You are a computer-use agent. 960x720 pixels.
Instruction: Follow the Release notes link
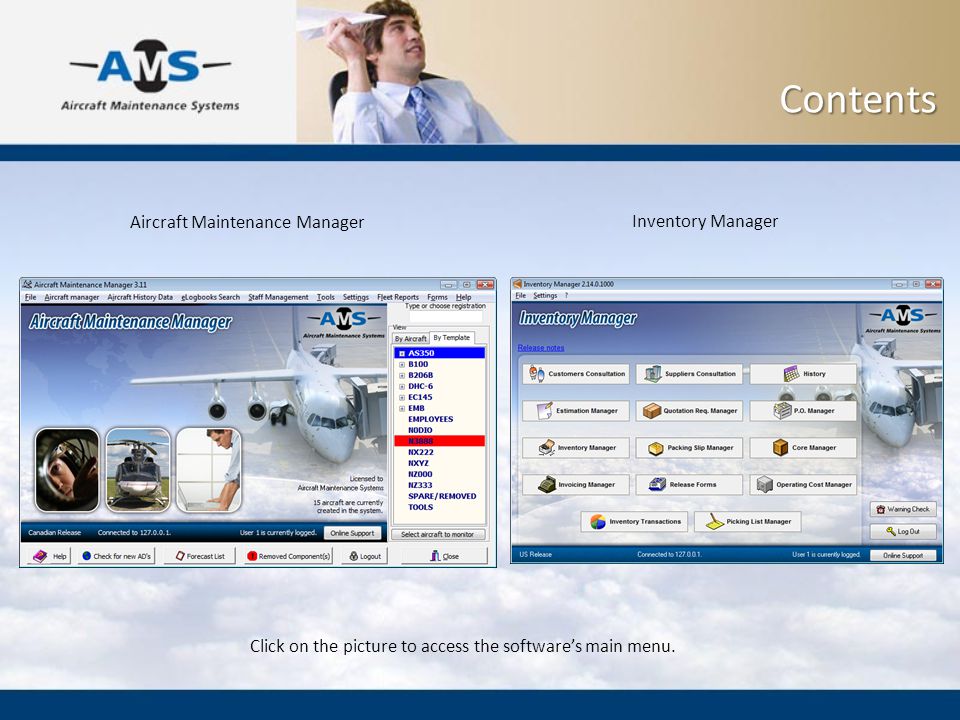pyautogui.click(x=541, y=348)
